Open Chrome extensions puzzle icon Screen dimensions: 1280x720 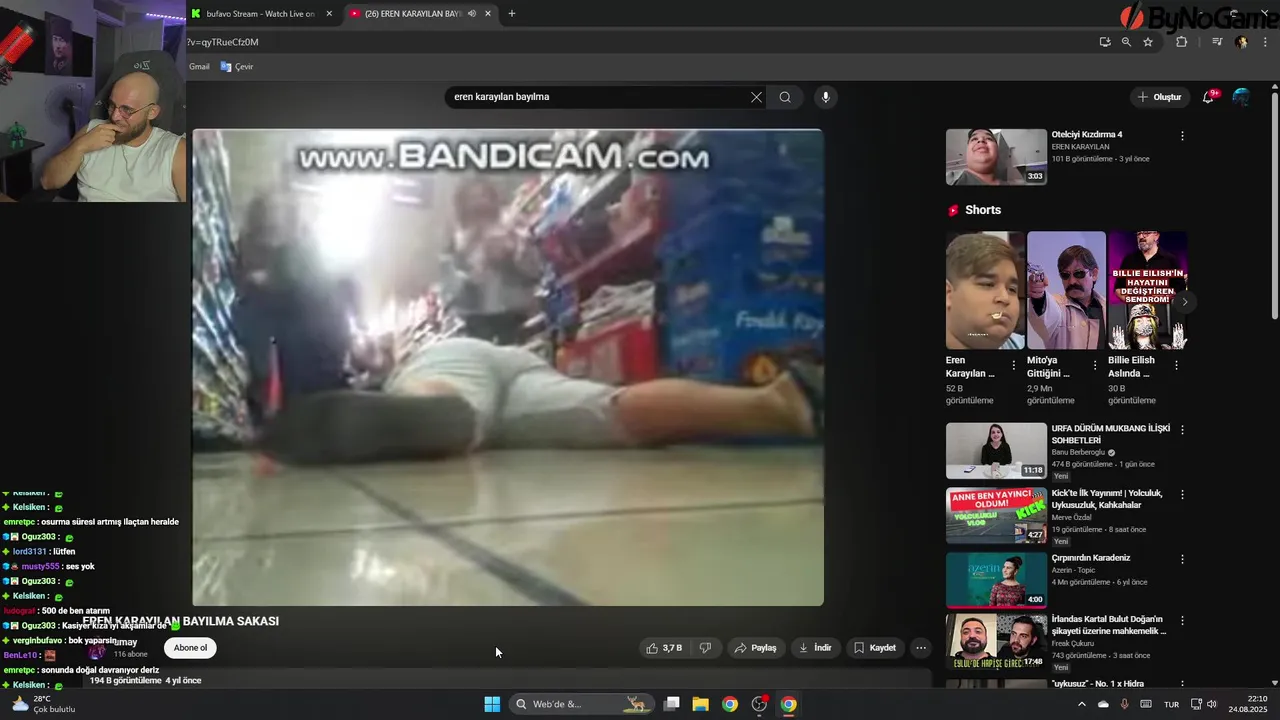1182,42
